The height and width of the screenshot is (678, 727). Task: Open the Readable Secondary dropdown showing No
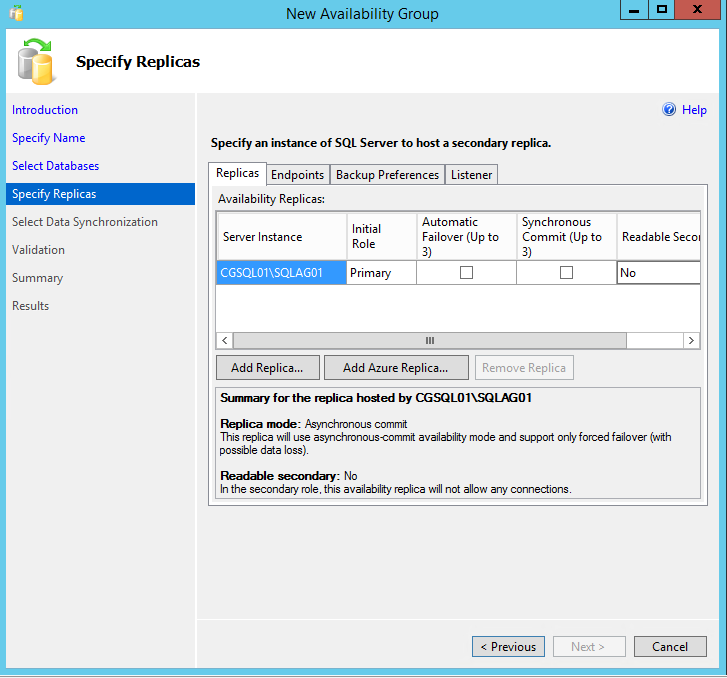pyautogui.click(x=658, y=273)
